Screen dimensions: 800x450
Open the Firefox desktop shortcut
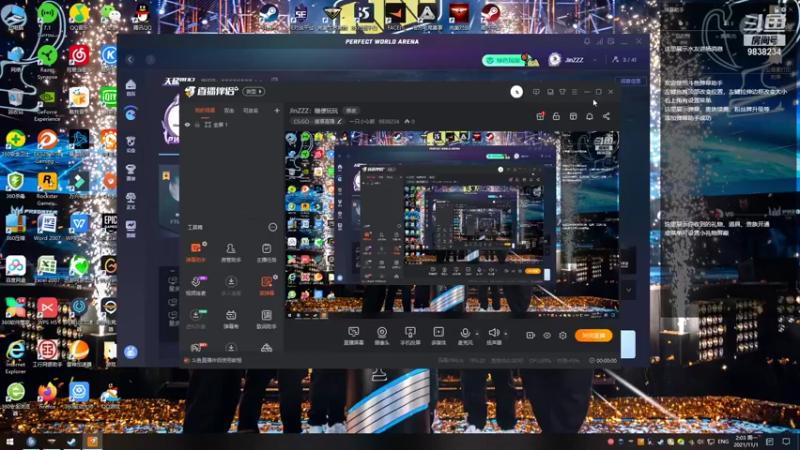coord(47,395)
